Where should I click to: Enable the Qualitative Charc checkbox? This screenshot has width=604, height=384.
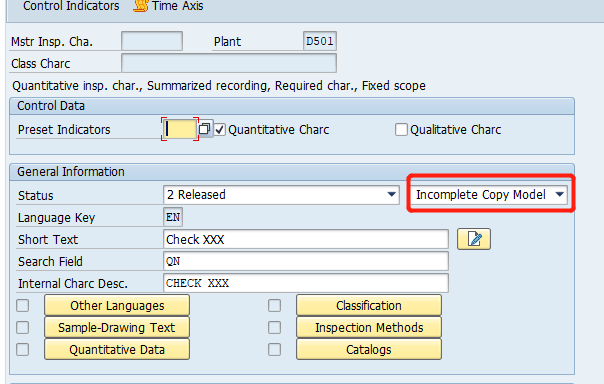[401, 130]
